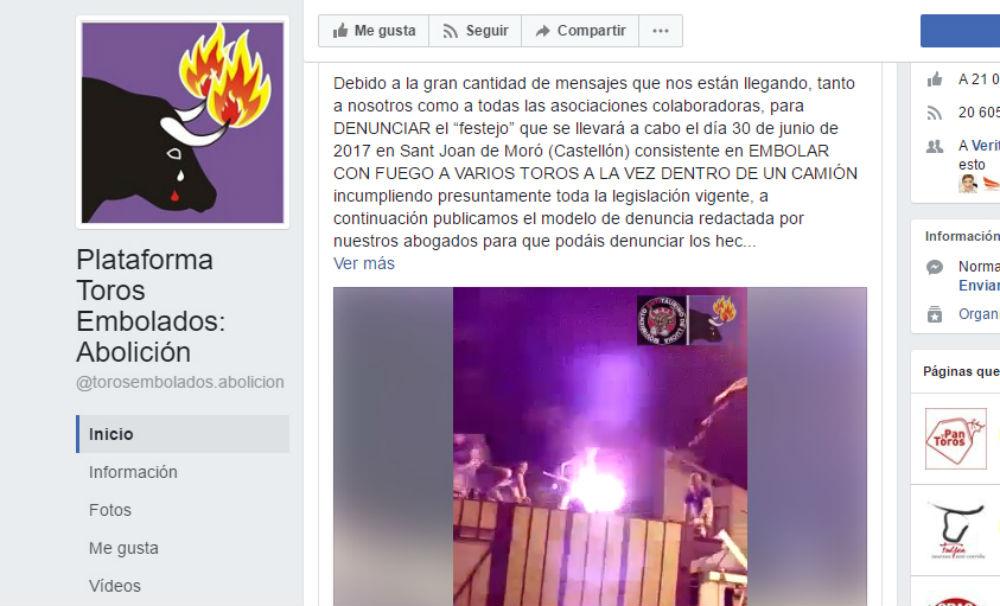This screenshot has width=1000, height=606.
Task: Open the Plataforma Toros Embolados profile picture
Action: pyautogui.click(x=182, y=122)
